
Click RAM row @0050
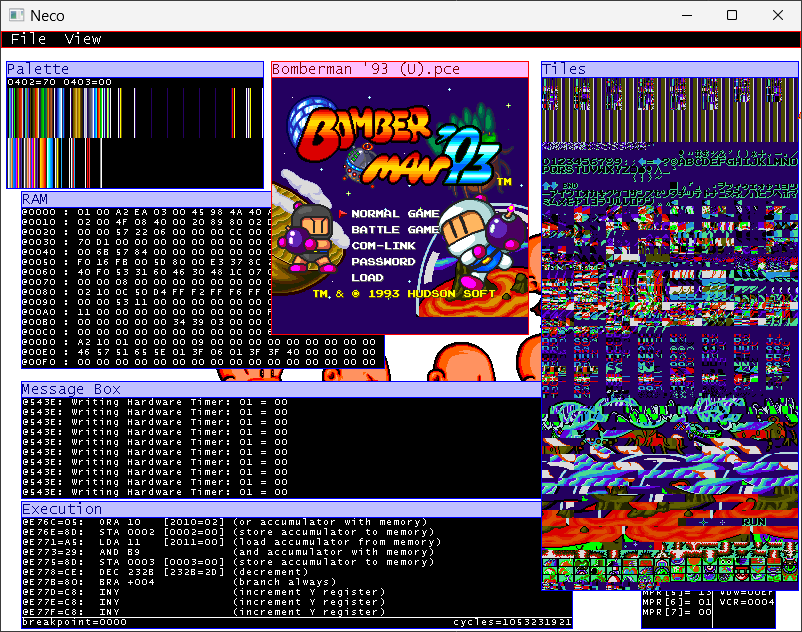click(x=146, y=262)
